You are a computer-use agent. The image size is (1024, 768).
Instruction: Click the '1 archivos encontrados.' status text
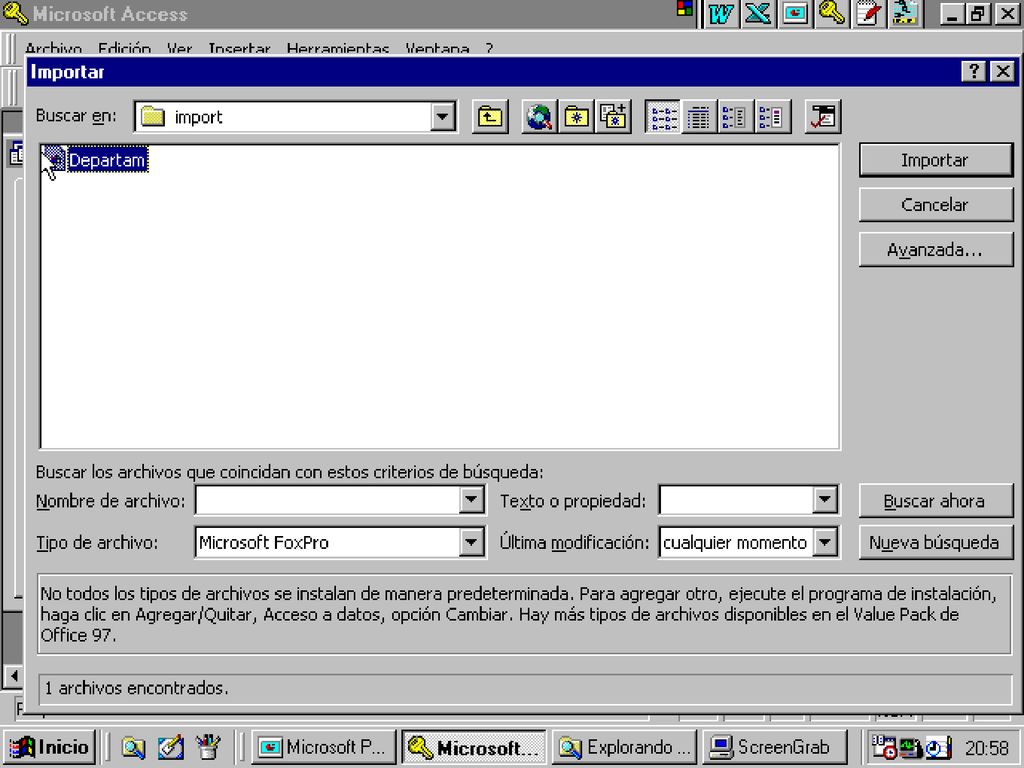[136, 688]
